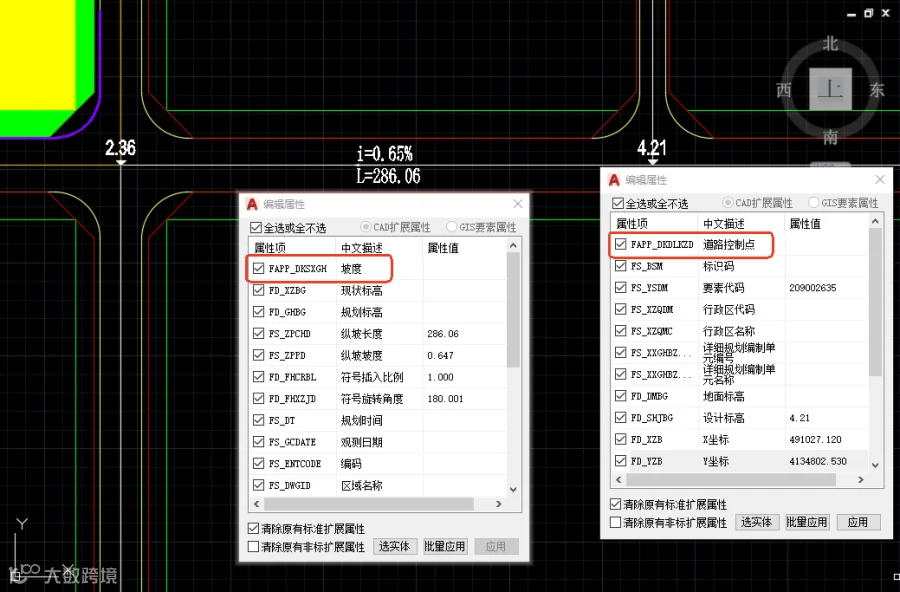Click scroll left arrow in left attribute list
Viewport: 900px width, 592px height.
click(257, 504)
